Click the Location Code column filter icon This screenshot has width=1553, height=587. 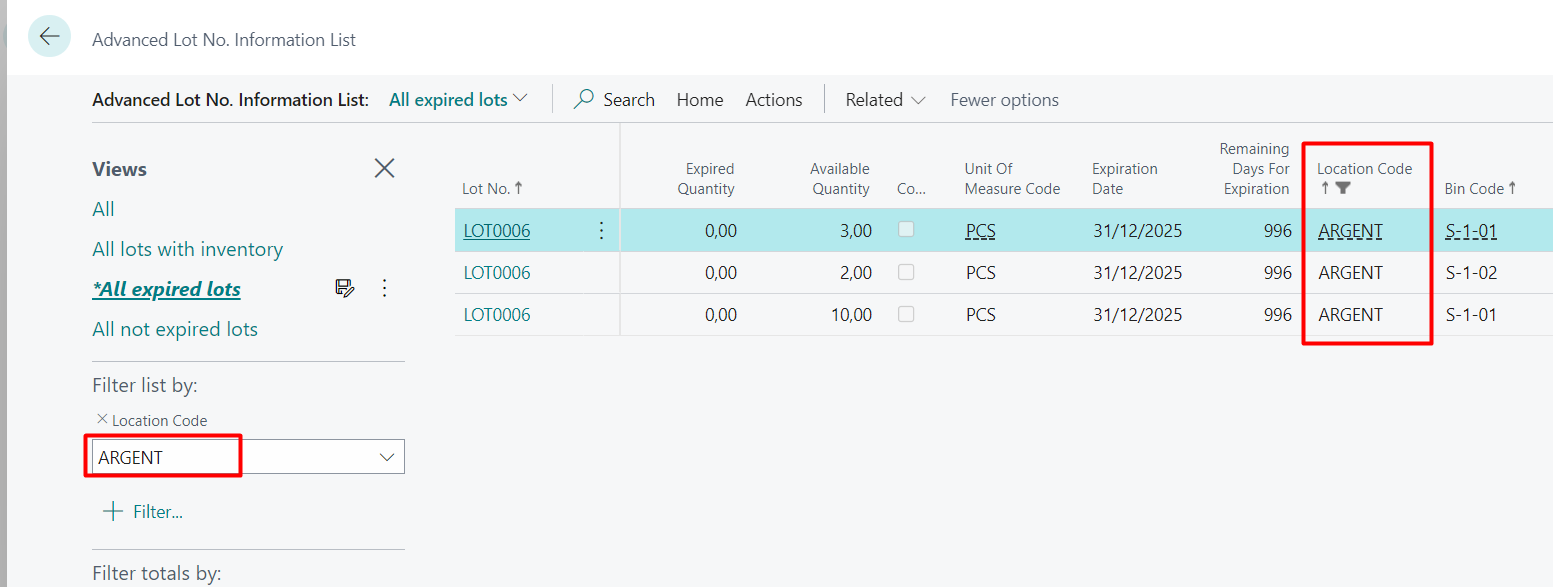1343,188
